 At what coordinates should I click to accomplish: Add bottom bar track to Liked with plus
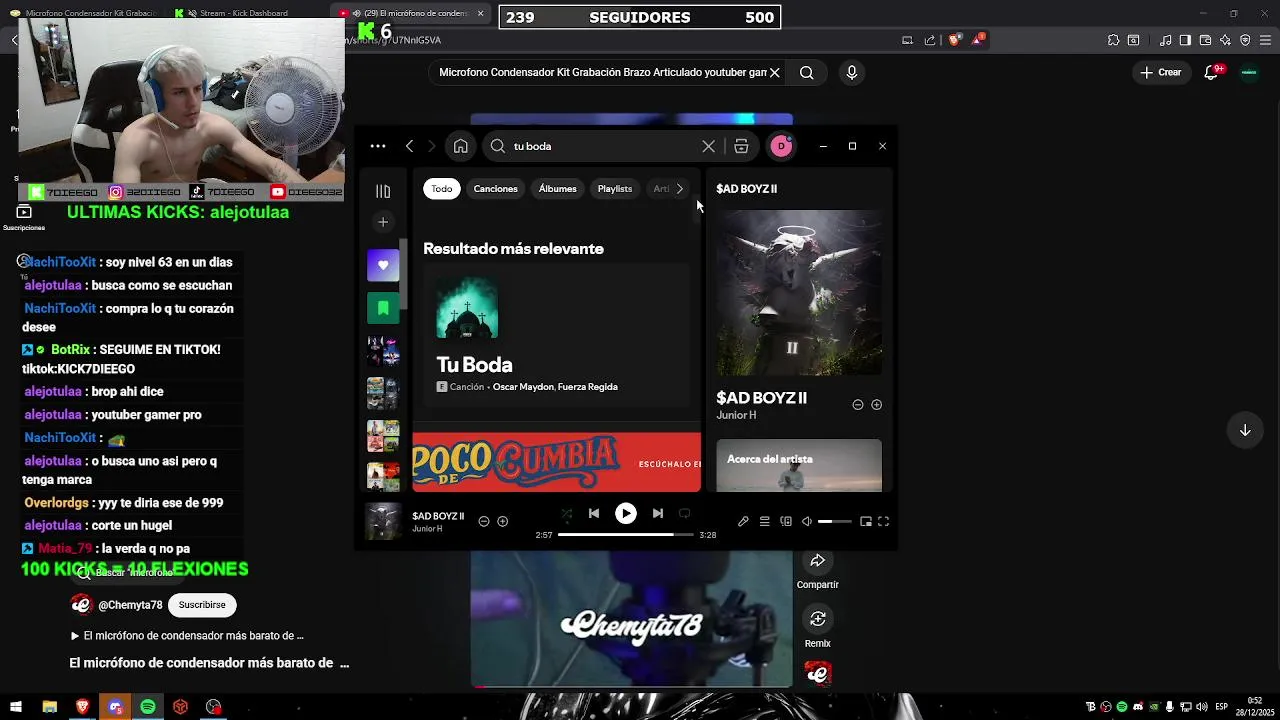[x=503, y=521]
